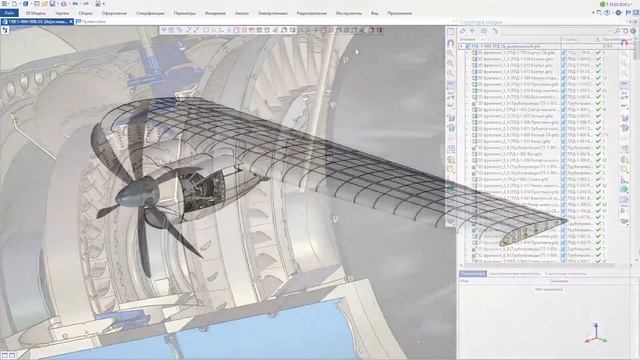Screen dimensions: 640x360
Task: Switch to the Спецификация ribbon tab
Action: click(150, 13)
